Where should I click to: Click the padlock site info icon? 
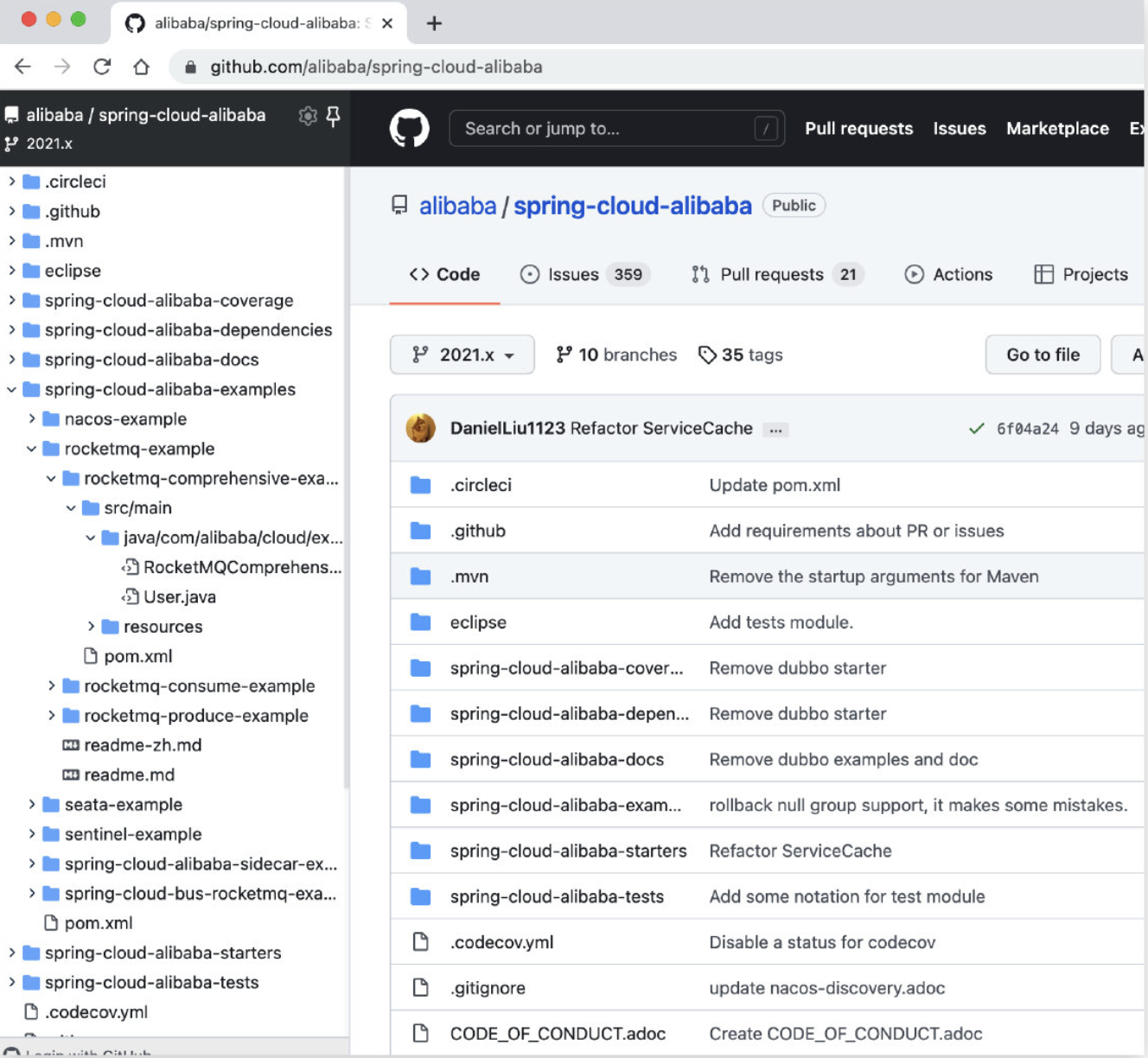pyautogui.click(x=190, y=67)
